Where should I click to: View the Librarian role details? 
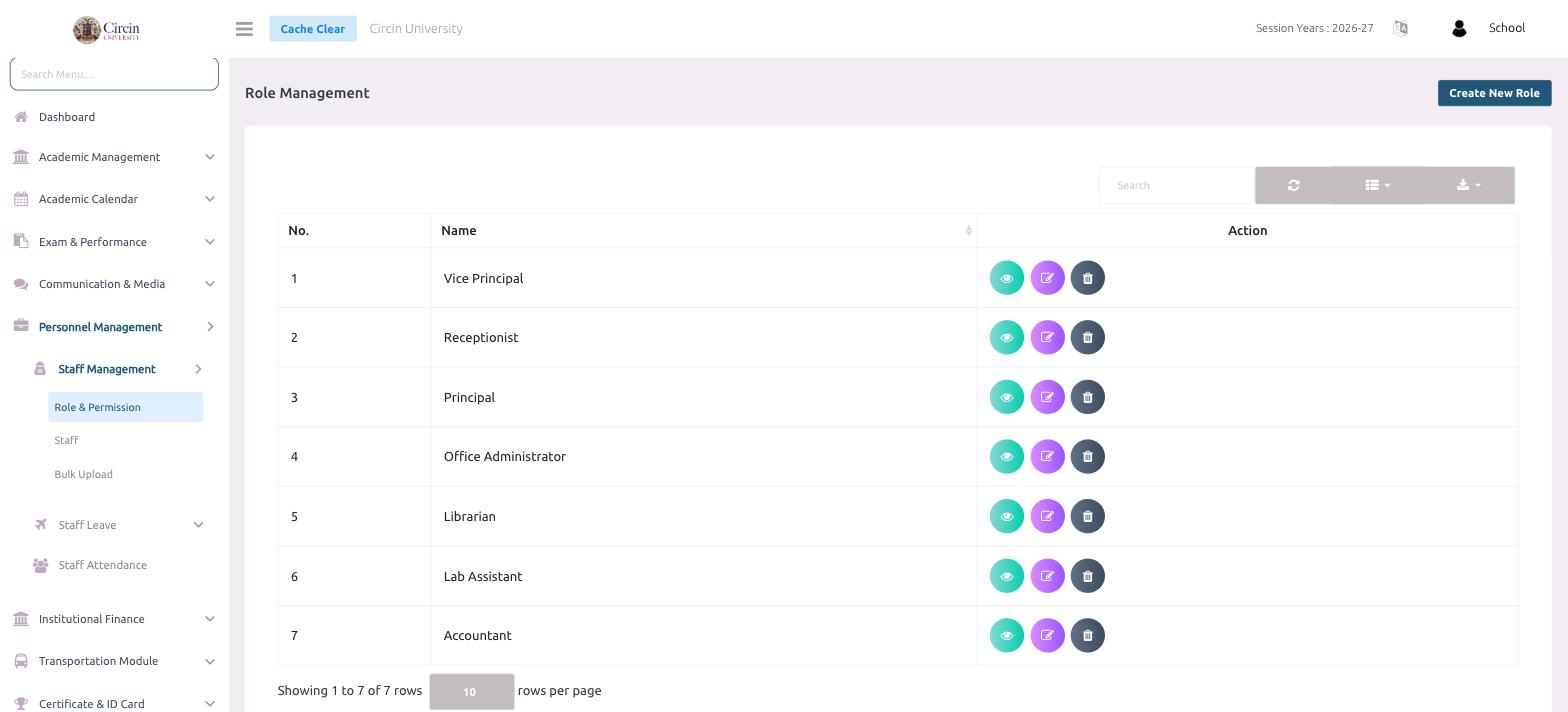click(x=1006, y=516)
